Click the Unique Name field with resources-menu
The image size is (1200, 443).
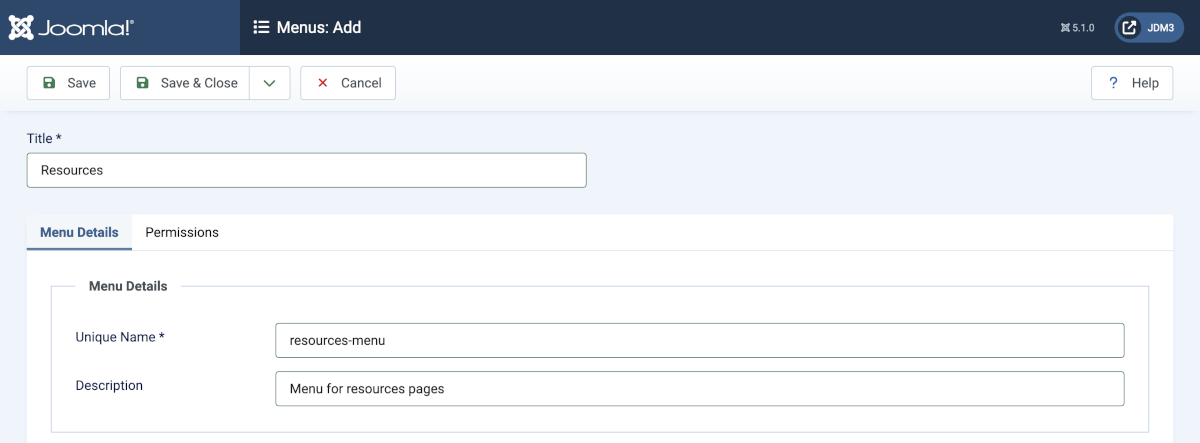pyautogui.click(x=699, y=340)
